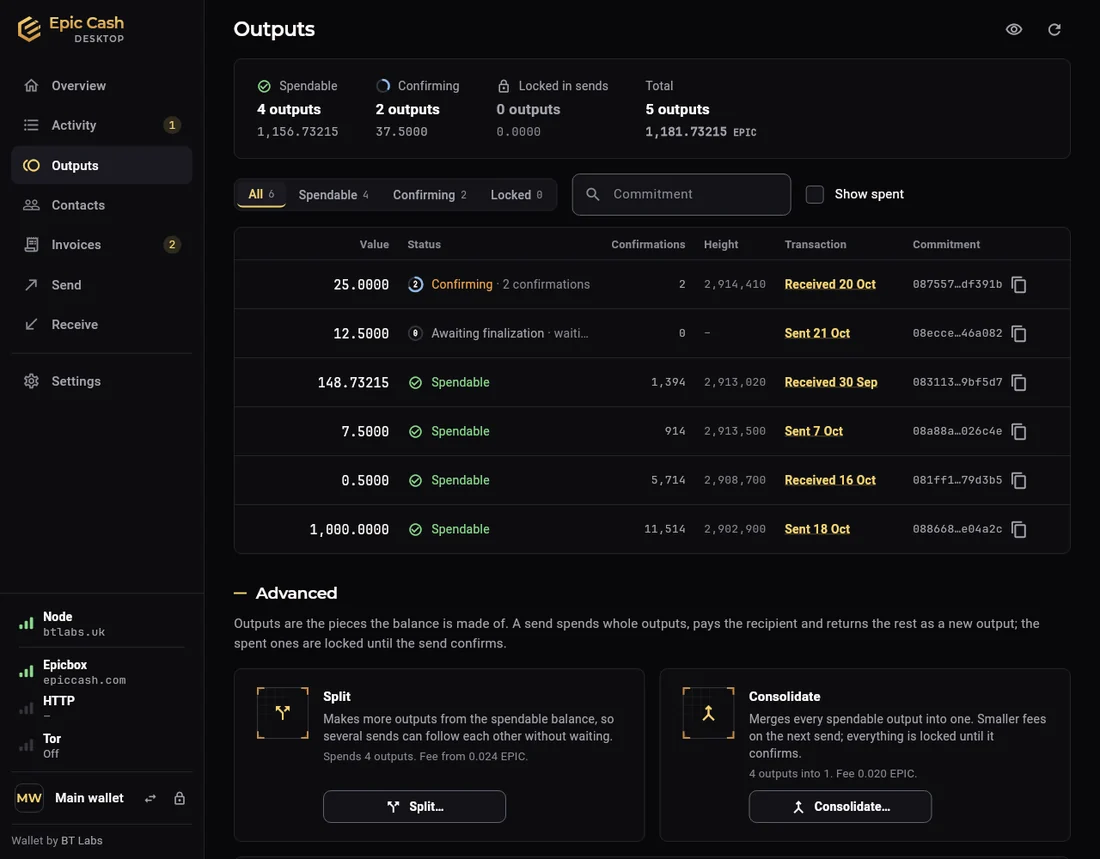This screenshot has height=859, width=1100.
Task: Sort by the Confirmations column header
Action: pyautogui.click(x=648, y=244)
